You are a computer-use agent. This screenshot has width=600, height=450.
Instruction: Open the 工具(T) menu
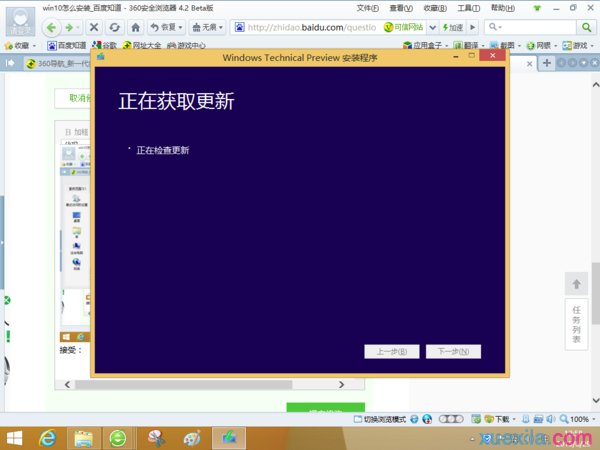(469, 8)
